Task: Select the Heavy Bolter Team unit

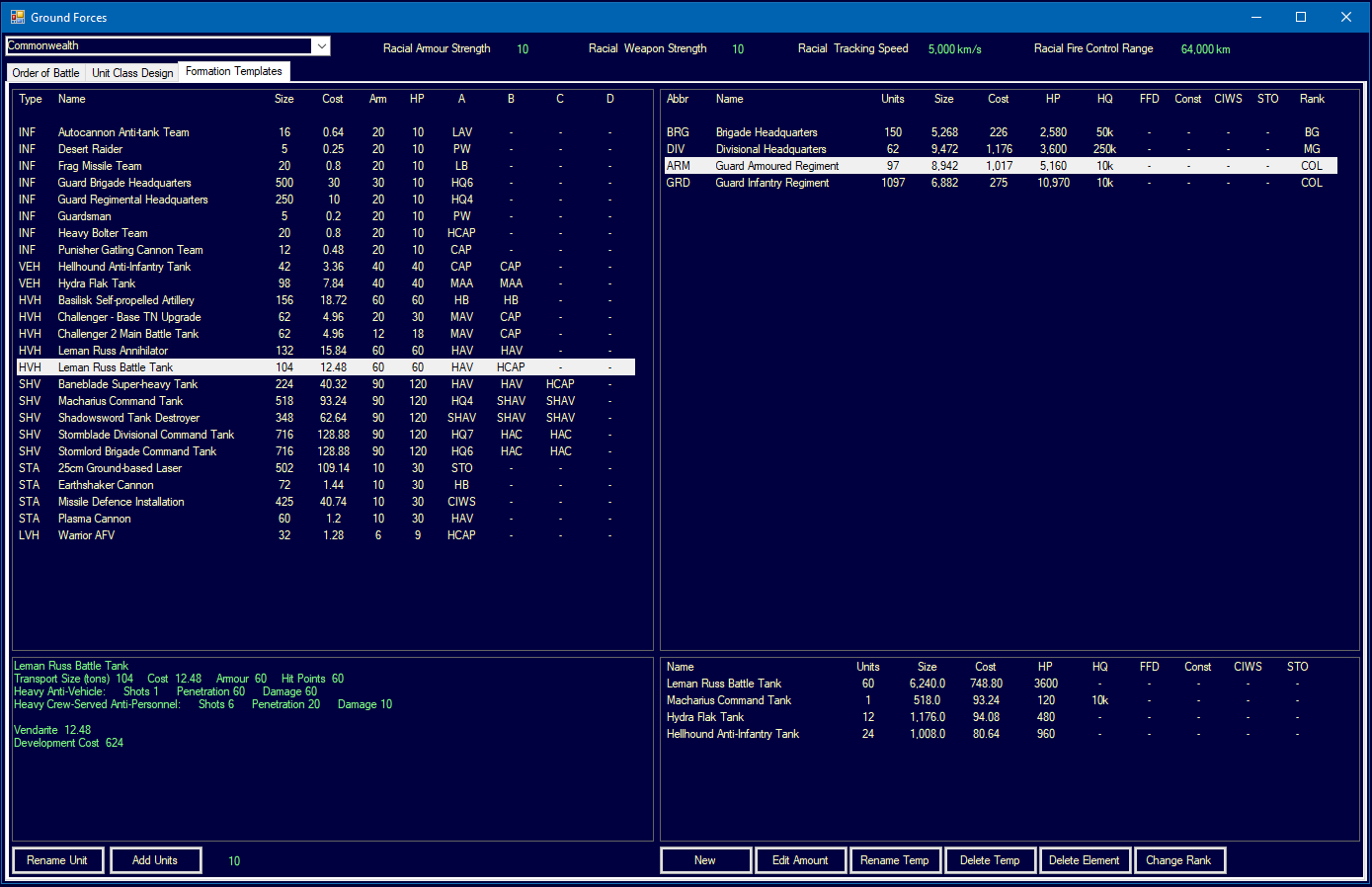Action: coord(326,233)
